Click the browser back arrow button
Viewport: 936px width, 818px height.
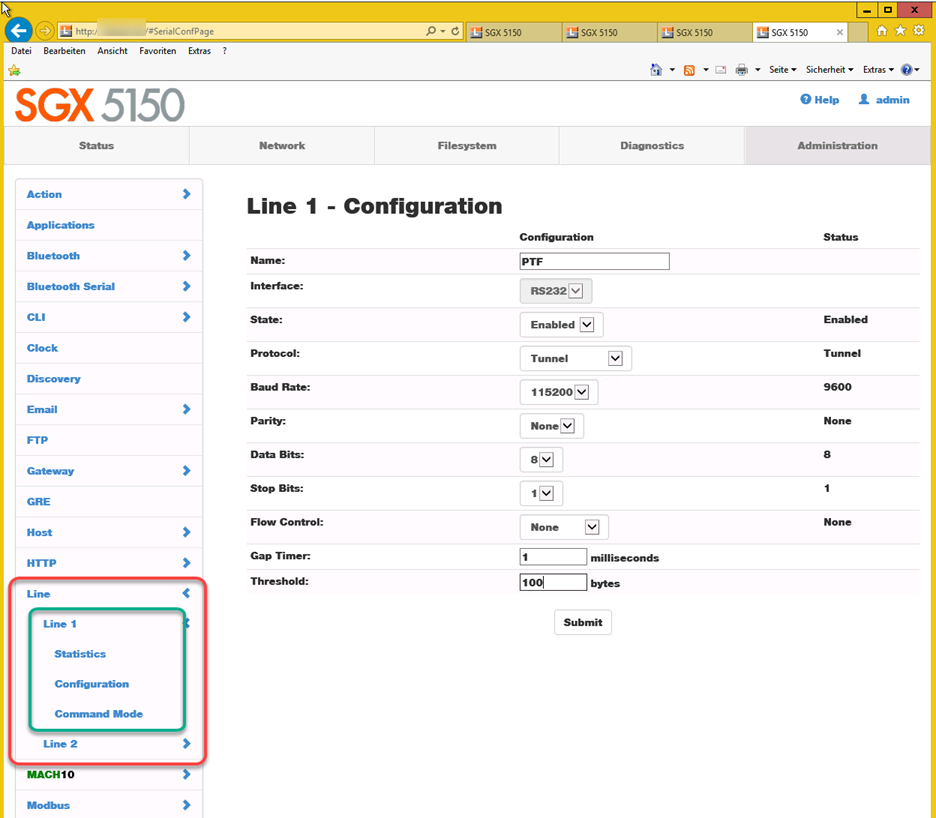pos(19,30)
